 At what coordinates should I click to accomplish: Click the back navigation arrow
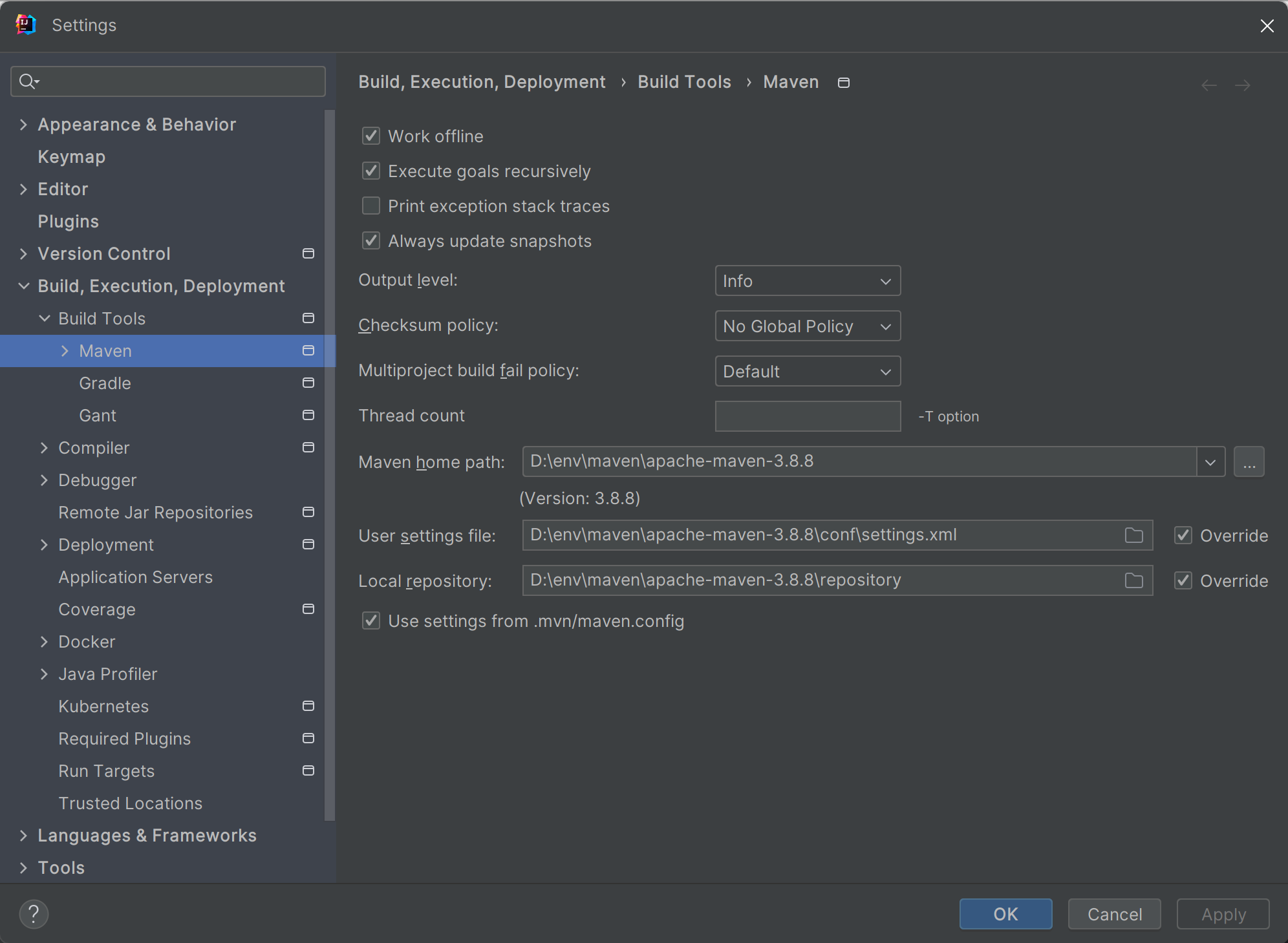[1208, 85]
